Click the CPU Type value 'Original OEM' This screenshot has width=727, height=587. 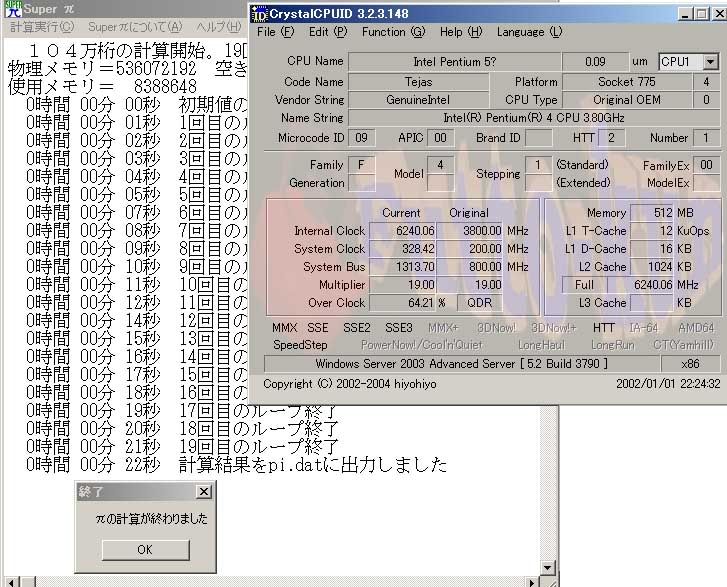tap(627, 100)
